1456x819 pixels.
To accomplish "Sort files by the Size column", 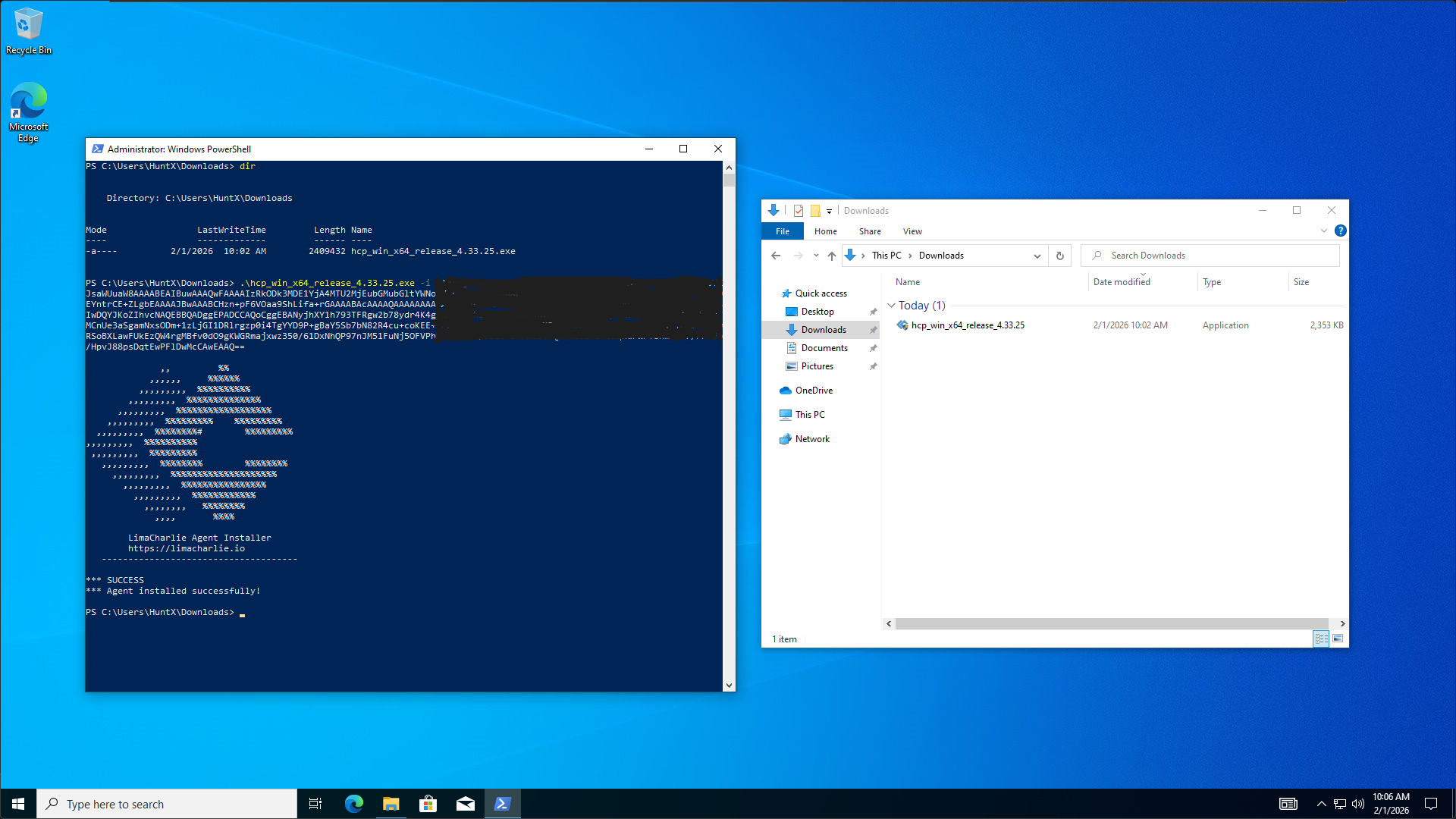I will 1301,282.
